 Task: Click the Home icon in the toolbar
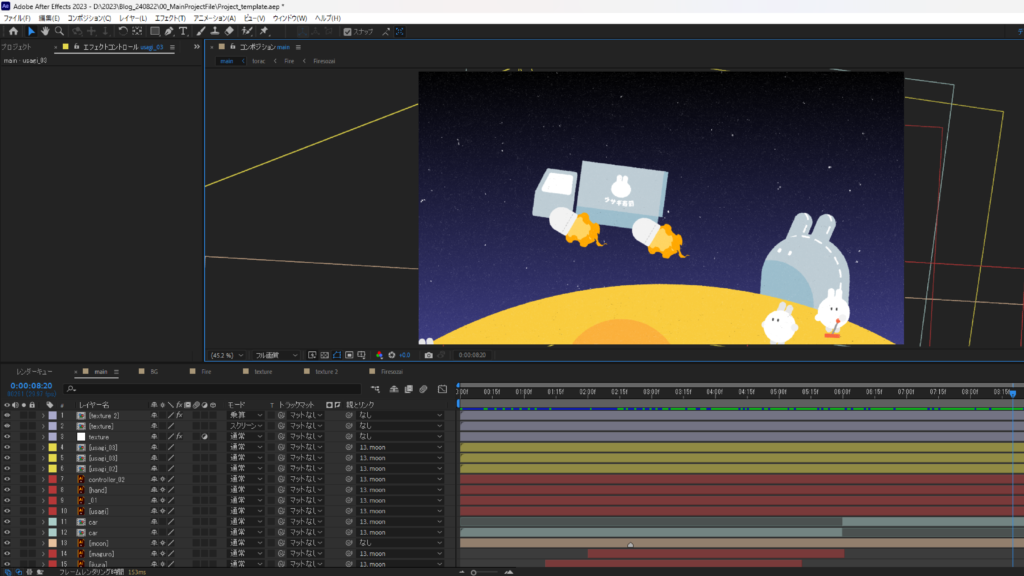(x=15, y=31)
